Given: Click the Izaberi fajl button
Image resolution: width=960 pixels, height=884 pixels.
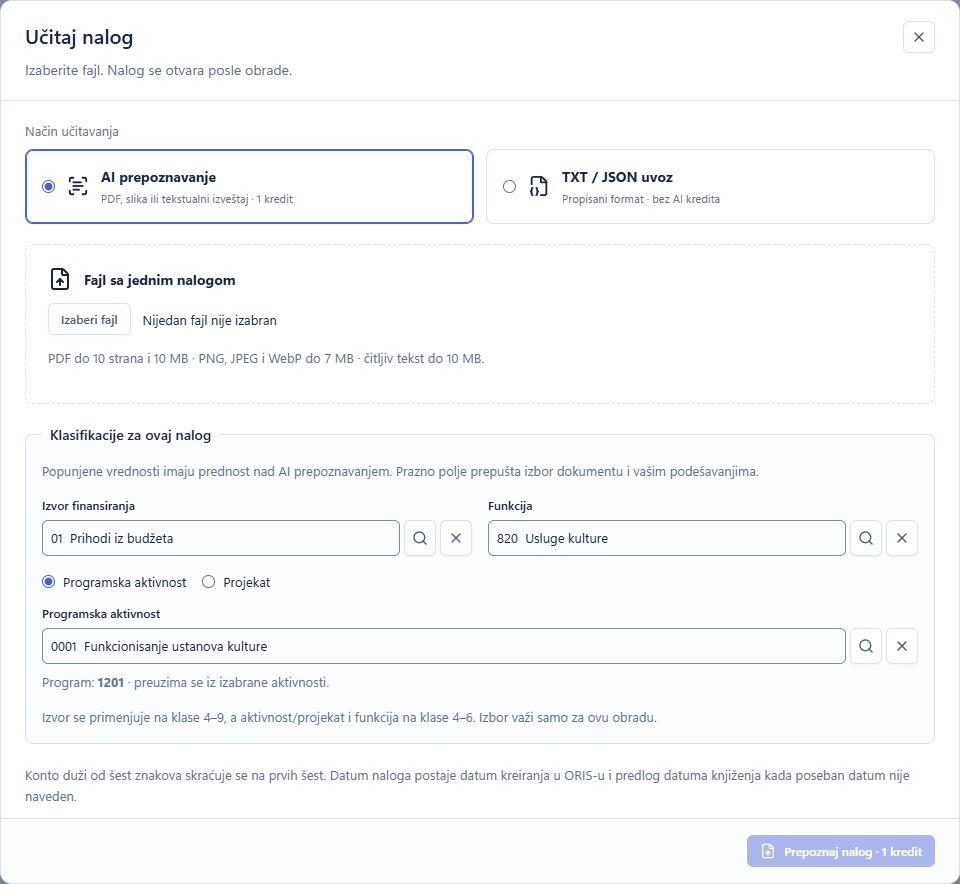Looking at the screenshot, I should (89, 320).
